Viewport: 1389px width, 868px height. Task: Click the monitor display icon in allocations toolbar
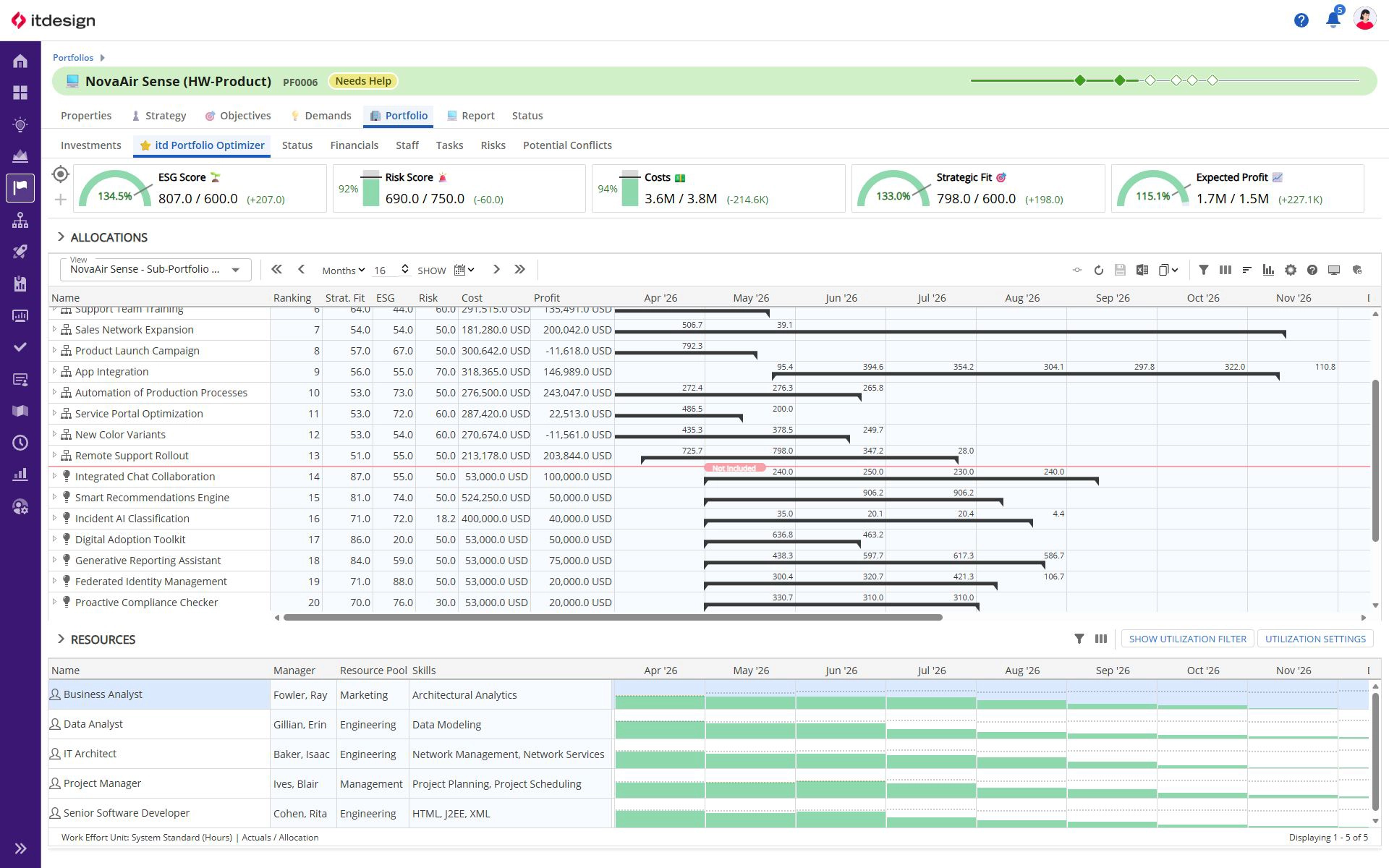(1334, 270)
